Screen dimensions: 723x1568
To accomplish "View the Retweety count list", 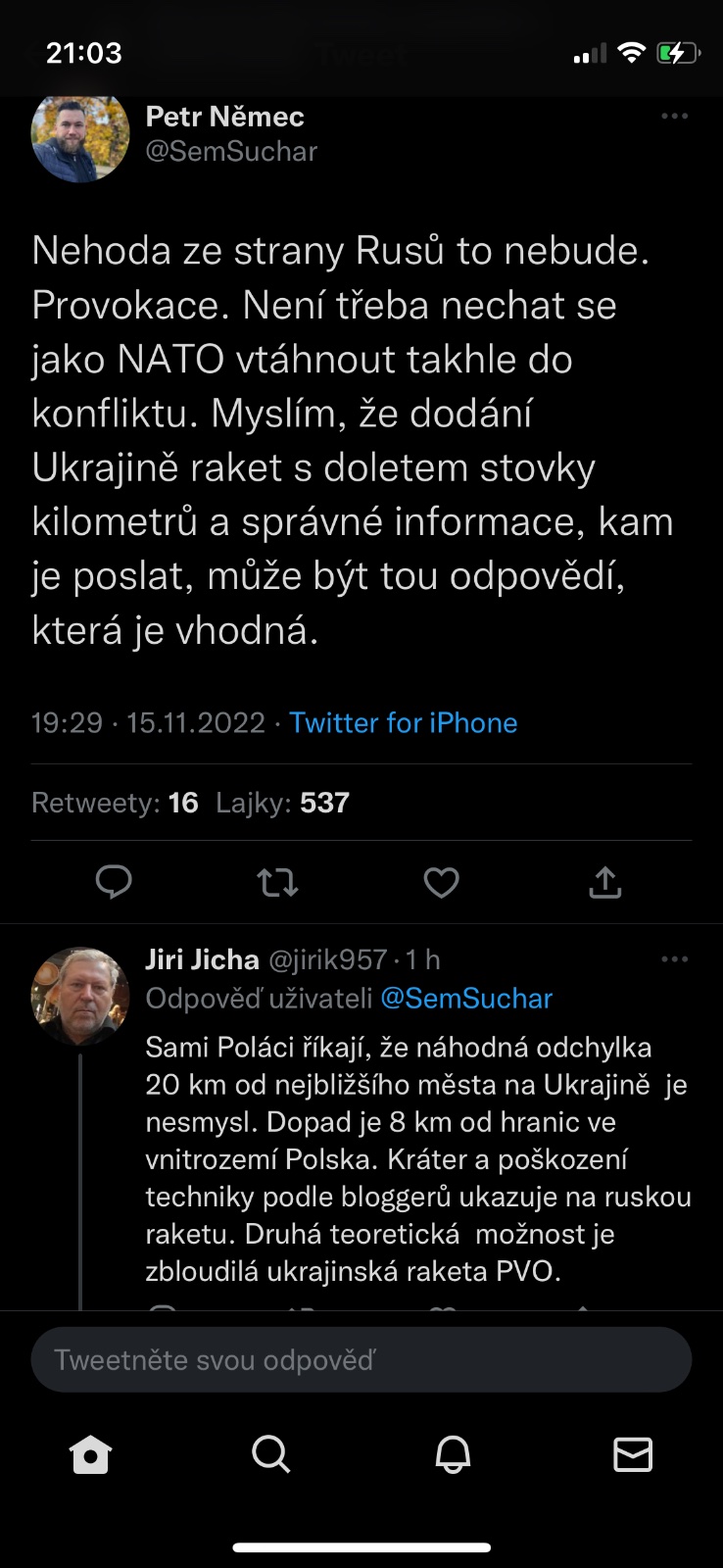I will click(x=115, y=804).
